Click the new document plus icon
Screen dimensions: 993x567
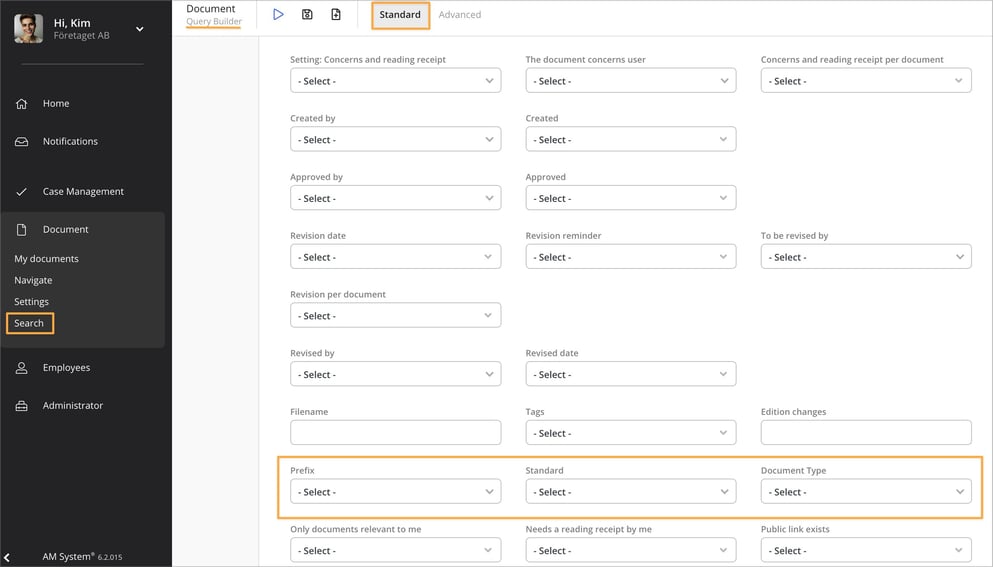pos(336,14)
